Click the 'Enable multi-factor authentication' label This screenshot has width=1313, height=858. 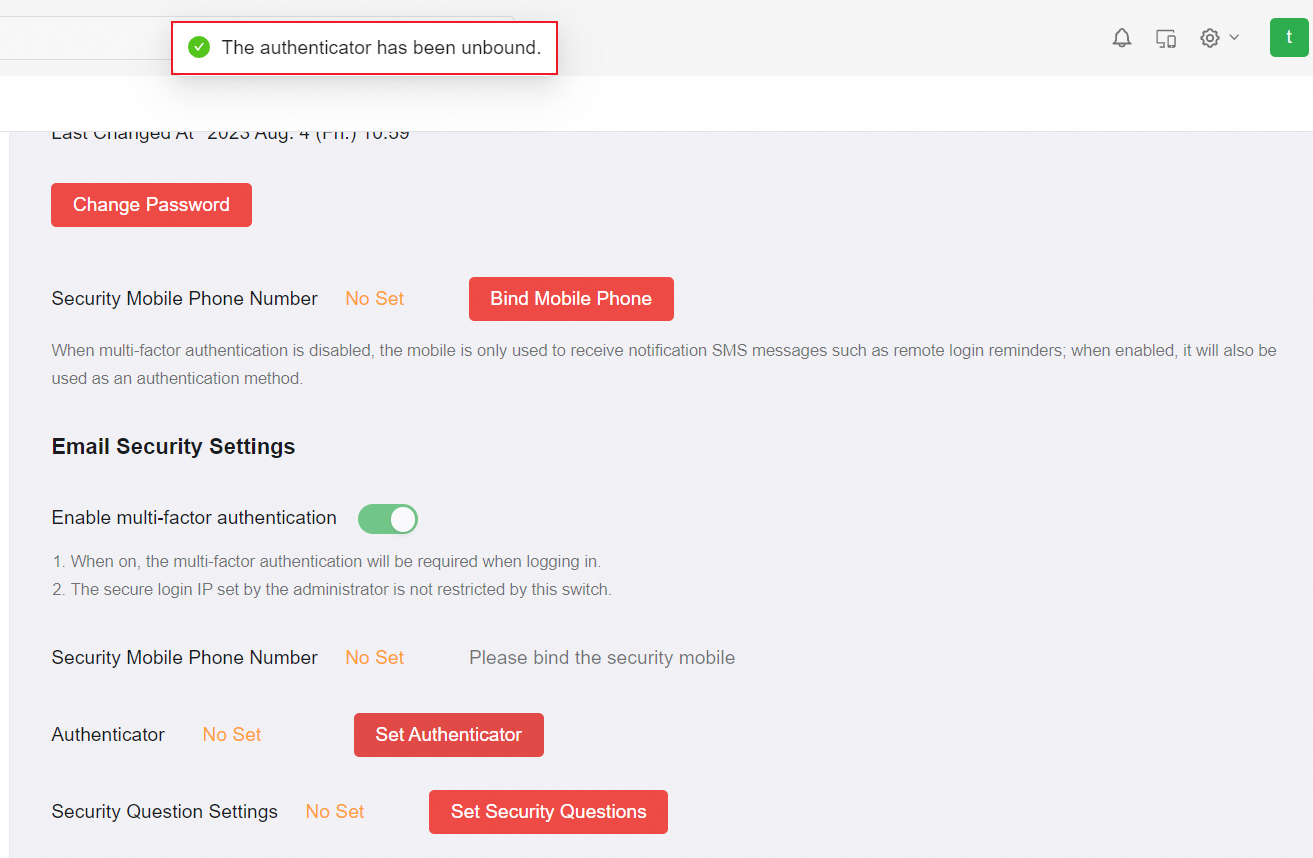pos(194,517)
